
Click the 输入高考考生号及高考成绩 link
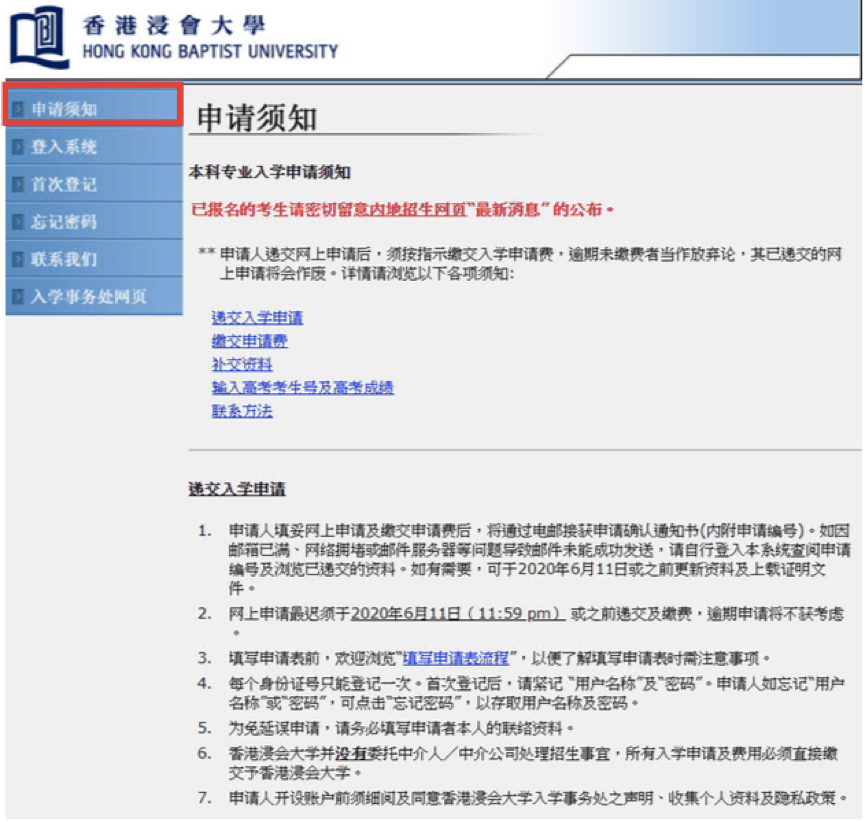tap(302, 387)
